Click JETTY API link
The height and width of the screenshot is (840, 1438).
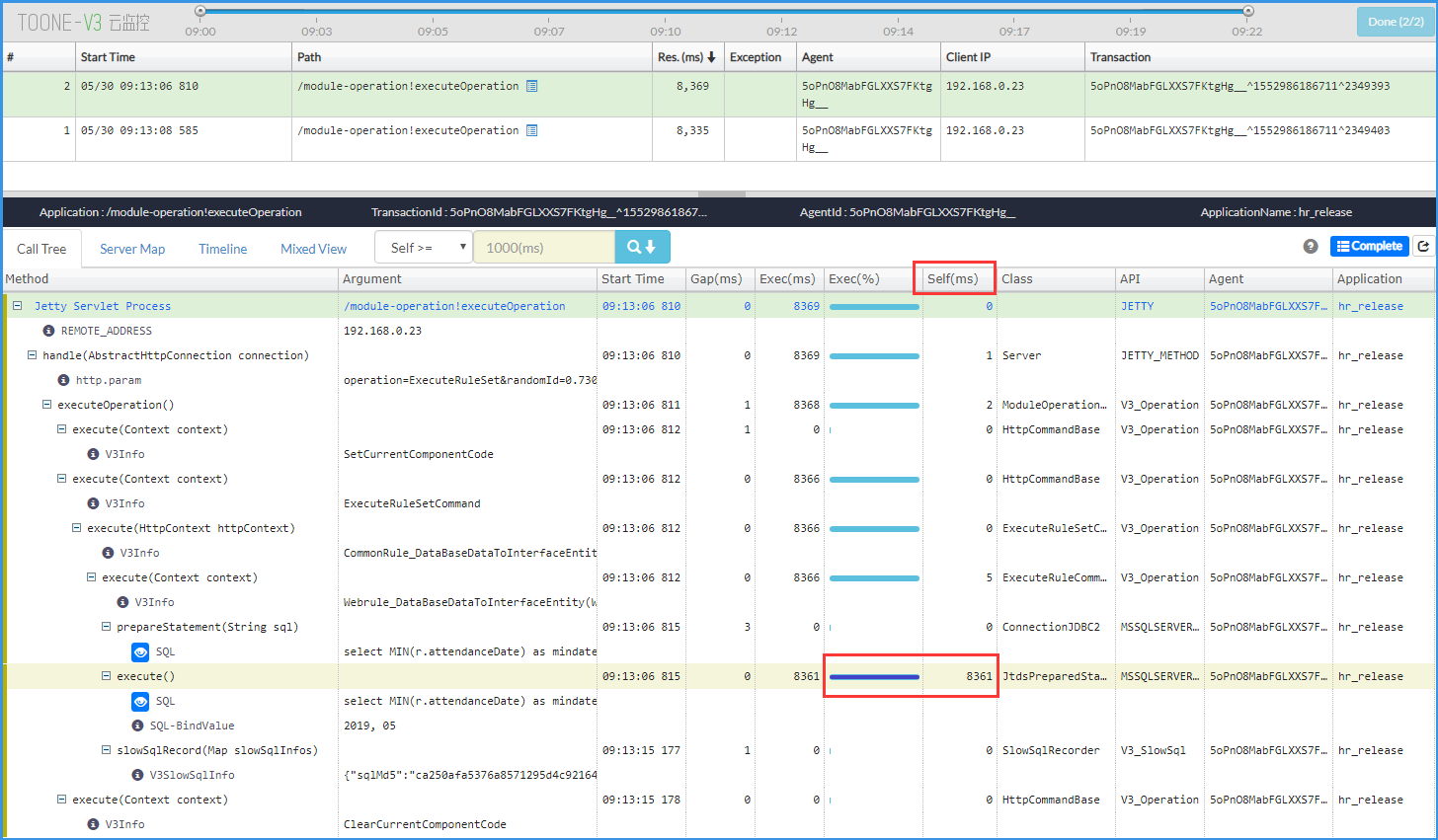[x=1137, y=306]
